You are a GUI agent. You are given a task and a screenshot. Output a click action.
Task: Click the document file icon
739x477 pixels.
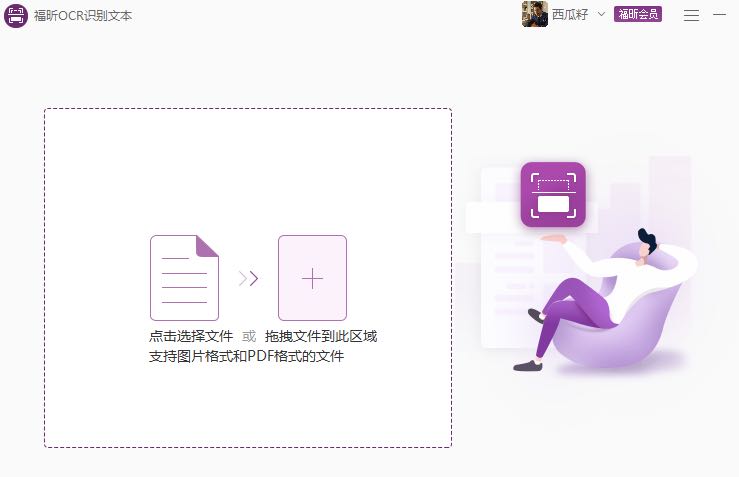(184, 277)
